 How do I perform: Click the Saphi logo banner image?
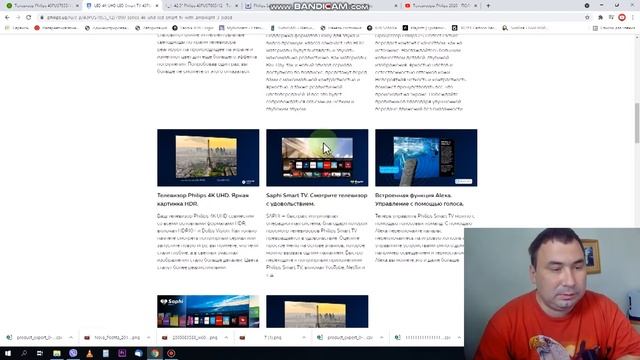point(208,311)
